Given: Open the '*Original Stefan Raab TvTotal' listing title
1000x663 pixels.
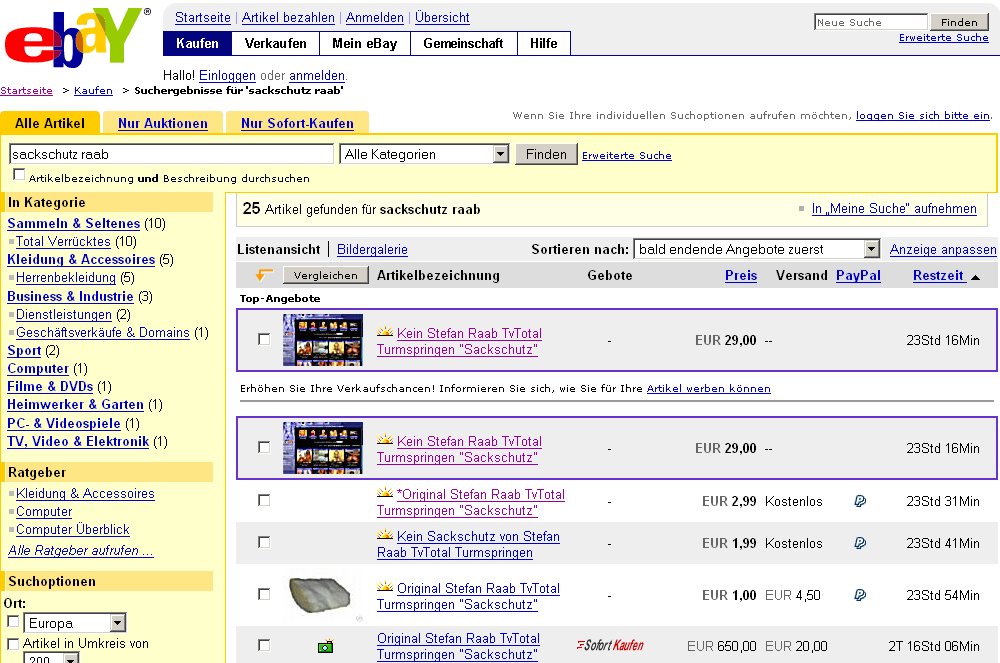Looking at the screenshot, I should (471, 502).
